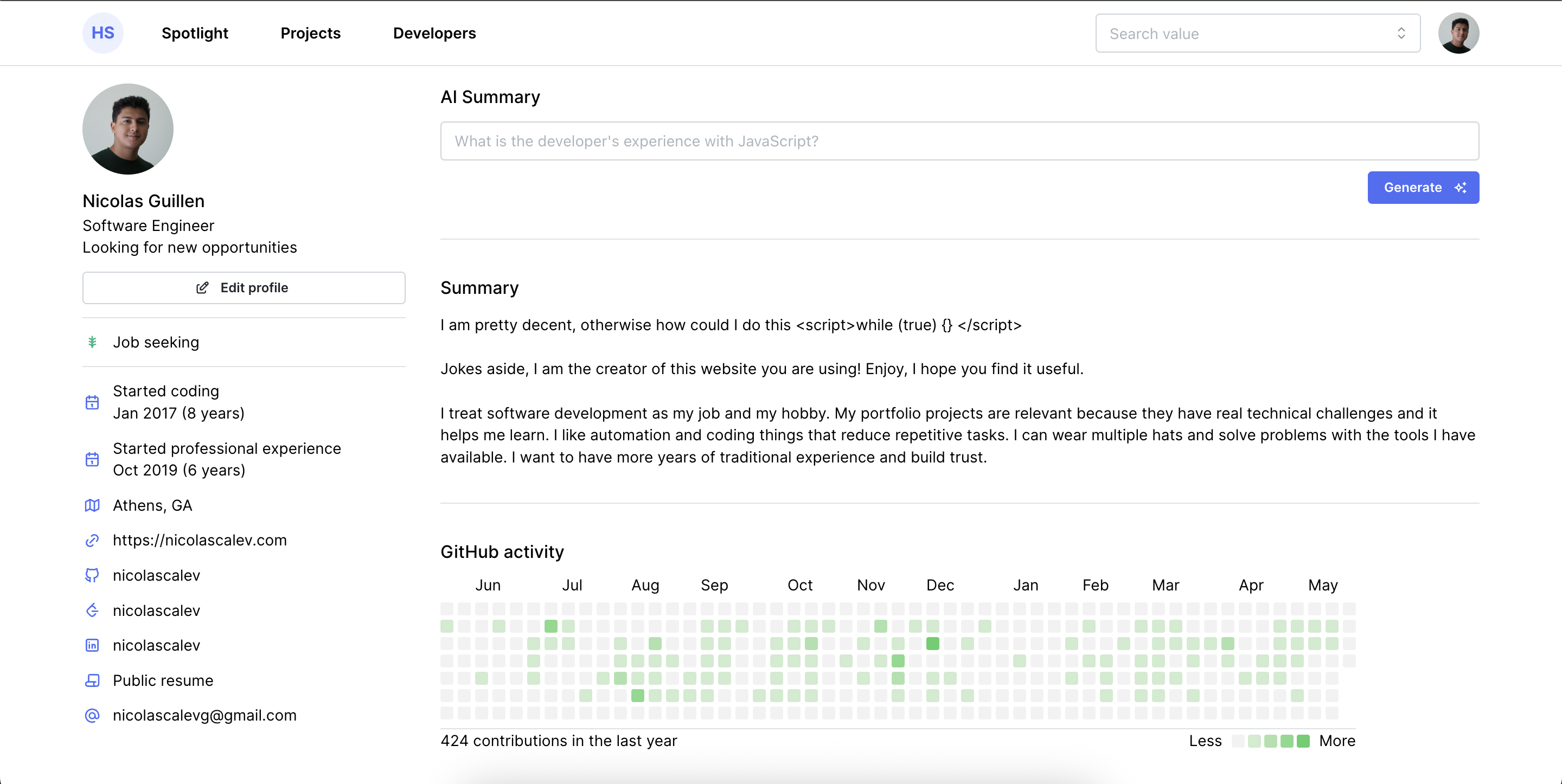Click the Edit profile button

244,287
